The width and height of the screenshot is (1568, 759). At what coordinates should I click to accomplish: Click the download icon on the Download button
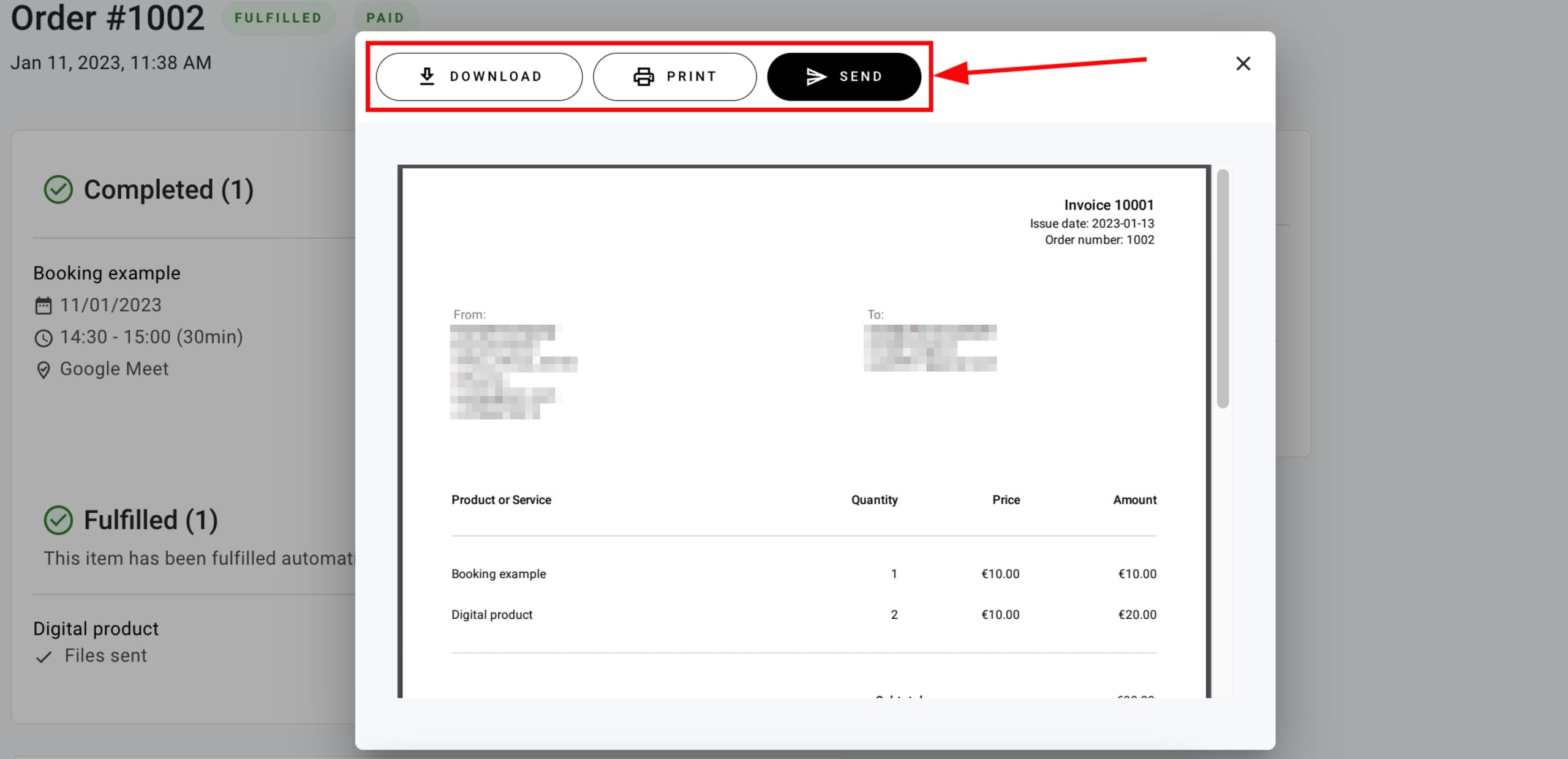click(x=428, y=76)
